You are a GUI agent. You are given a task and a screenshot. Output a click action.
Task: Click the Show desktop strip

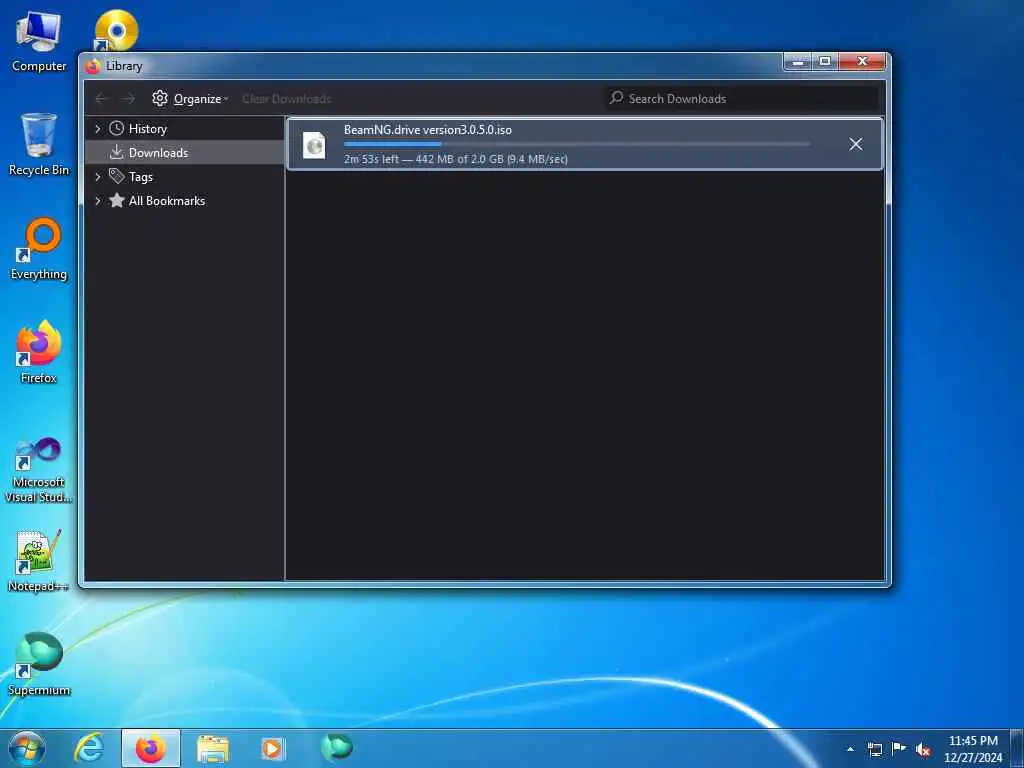click(x=1017, y=749)
